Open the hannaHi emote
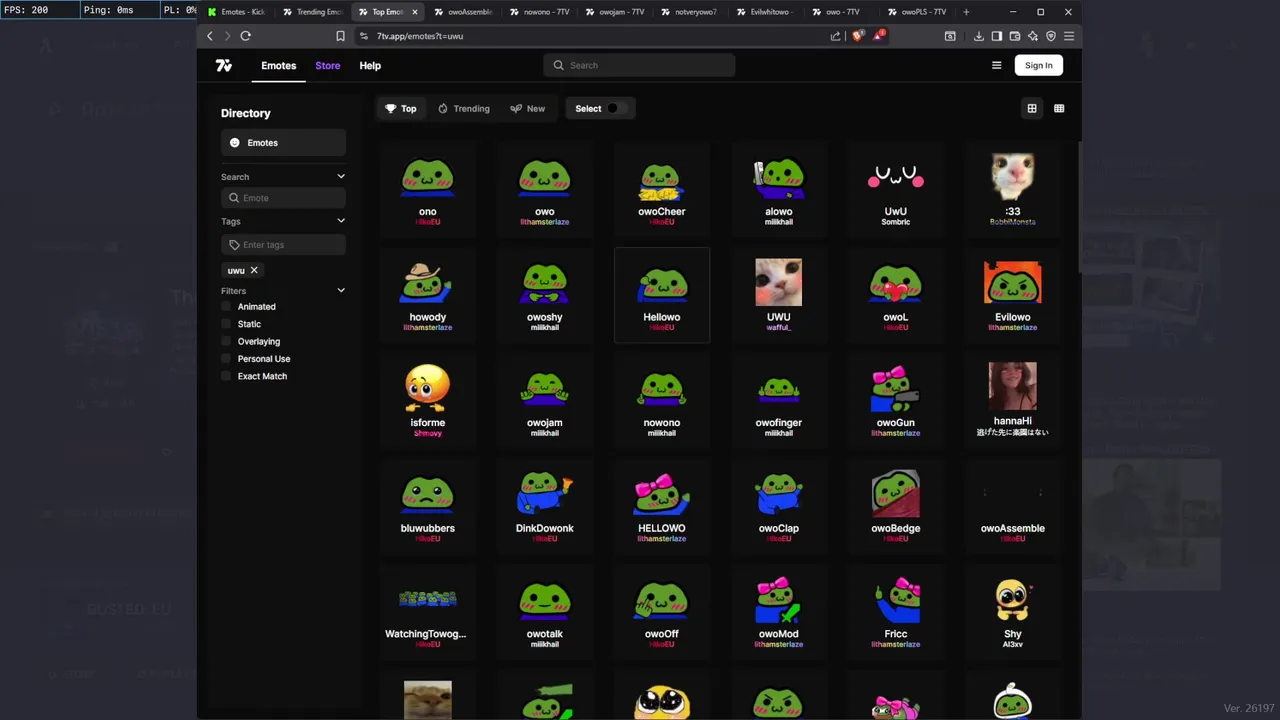1280x720 pixels. click(x=1012, y=400)
